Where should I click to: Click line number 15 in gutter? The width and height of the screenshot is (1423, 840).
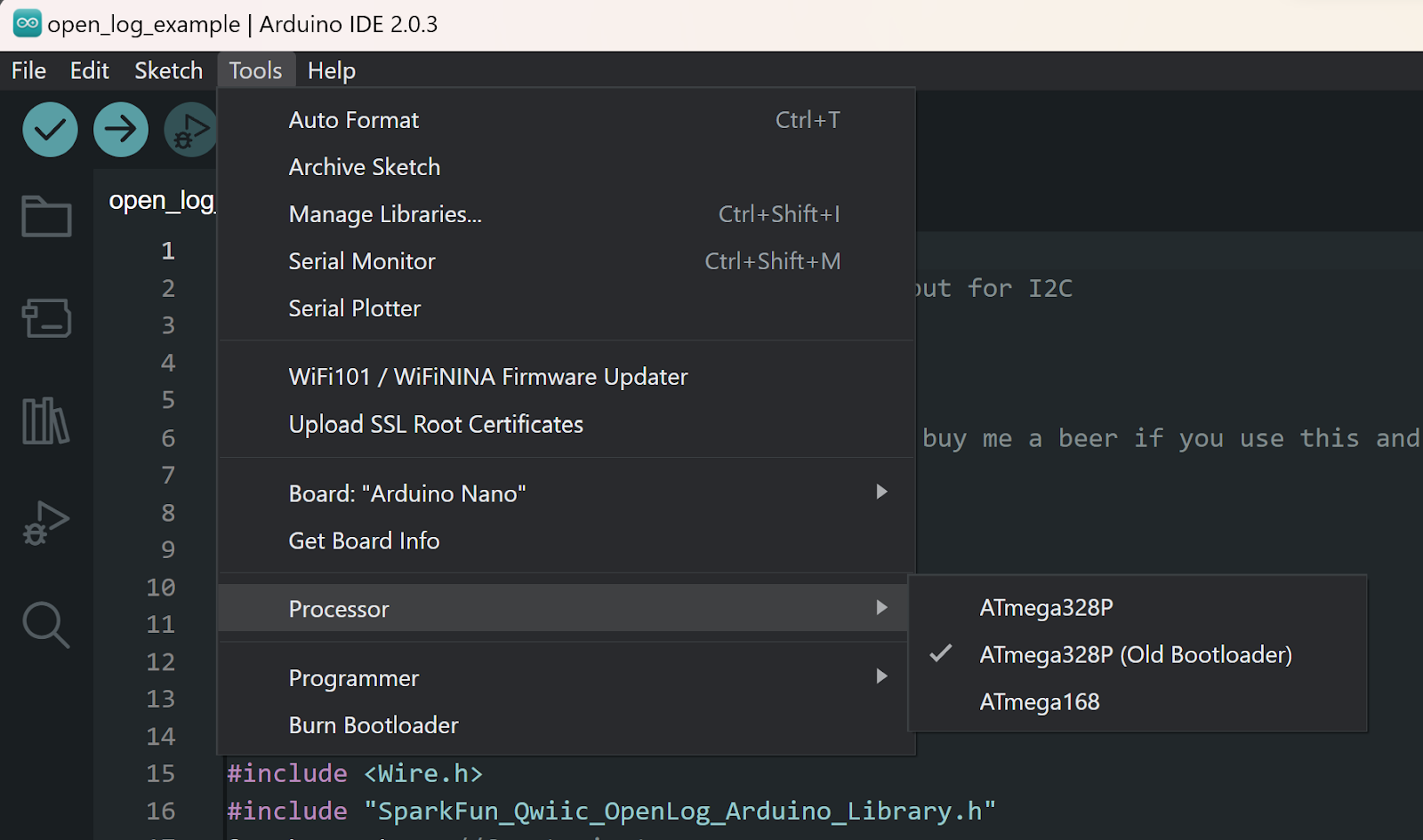tap(161, 773)
